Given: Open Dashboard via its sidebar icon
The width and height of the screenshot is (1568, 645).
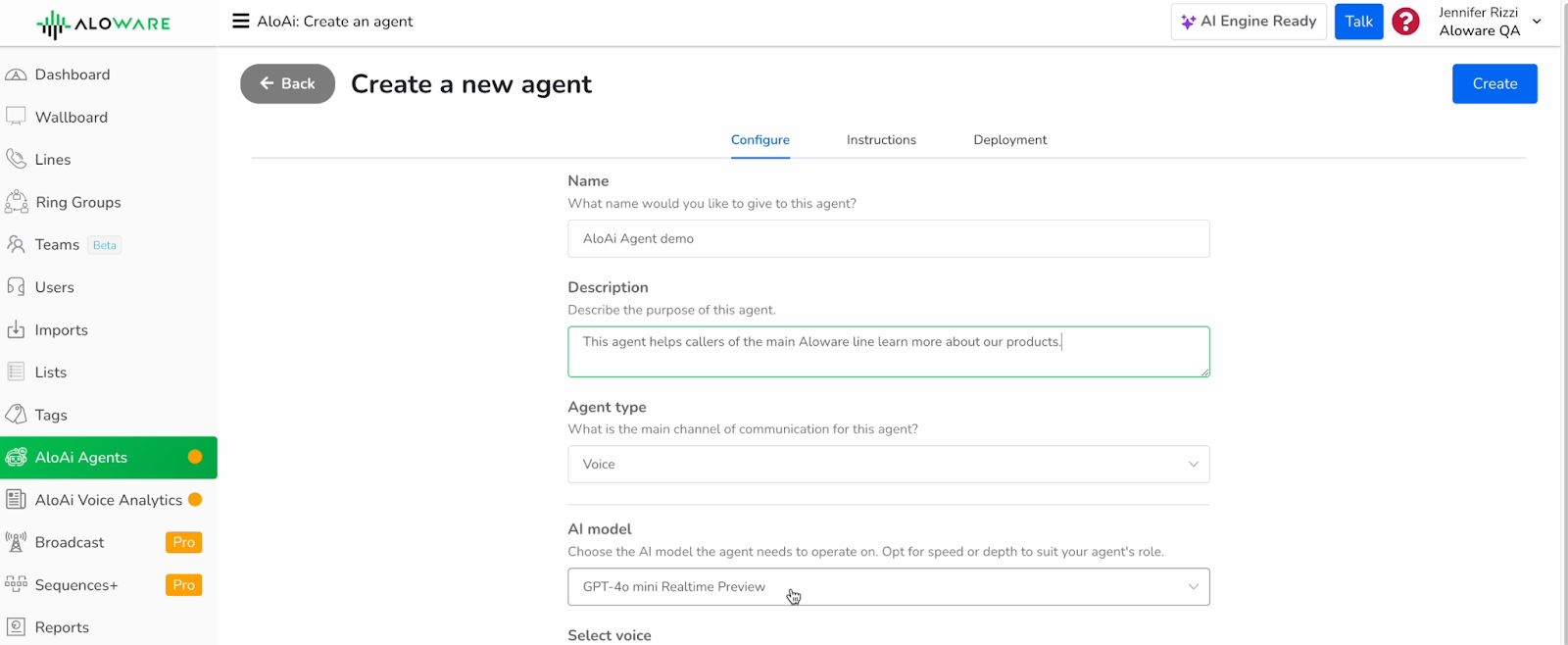Looking at the screenshot, I should click(x=16, y=74).
